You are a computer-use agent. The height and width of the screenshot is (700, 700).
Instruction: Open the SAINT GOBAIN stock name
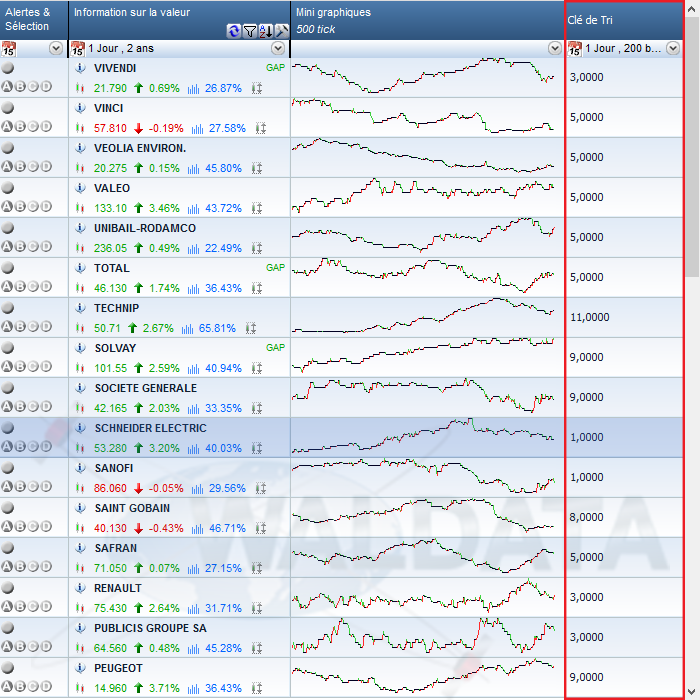(132, 508)
